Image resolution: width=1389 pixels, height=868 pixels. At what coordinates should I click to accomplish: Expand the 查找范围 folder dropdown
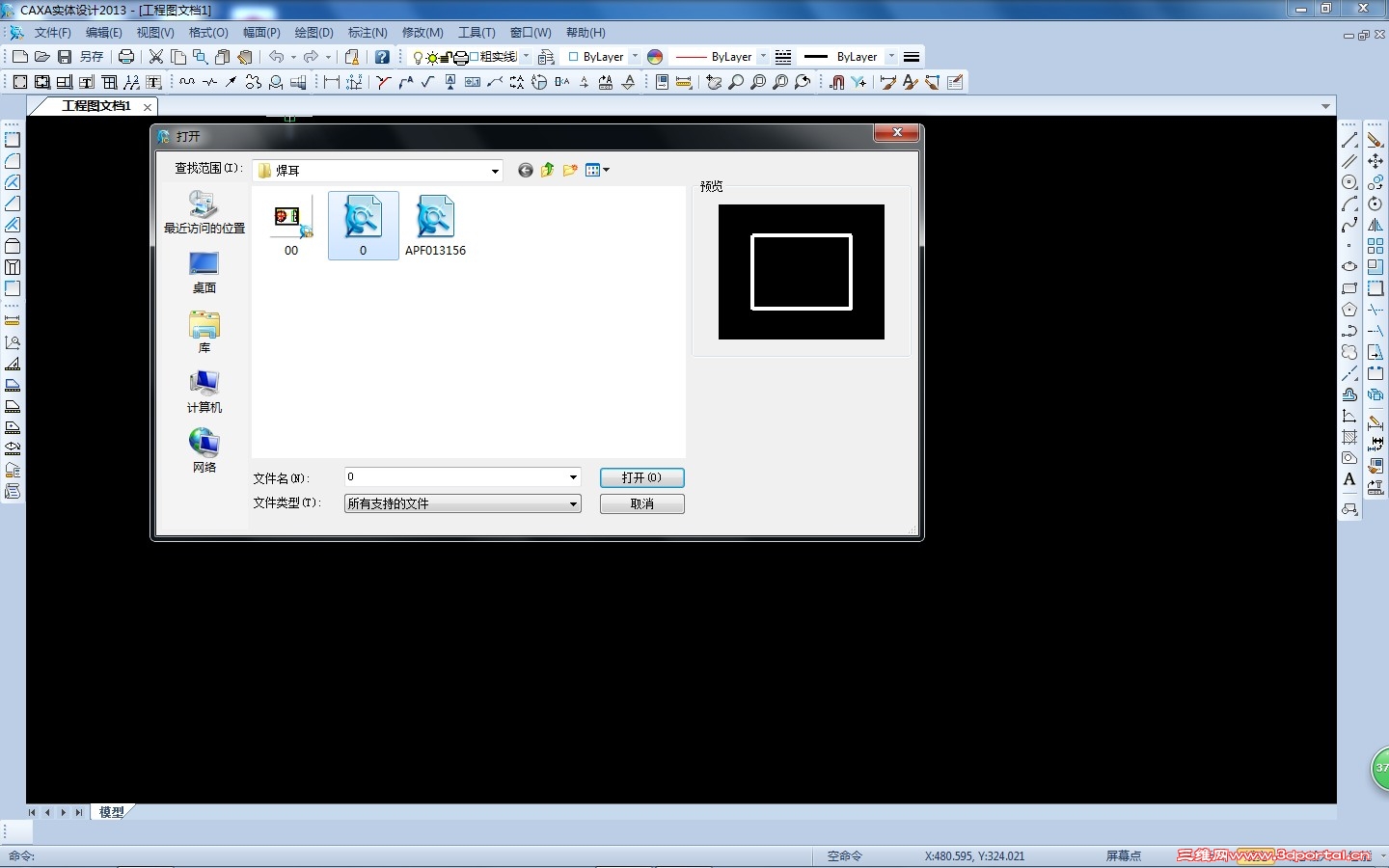tap(495, 171)
